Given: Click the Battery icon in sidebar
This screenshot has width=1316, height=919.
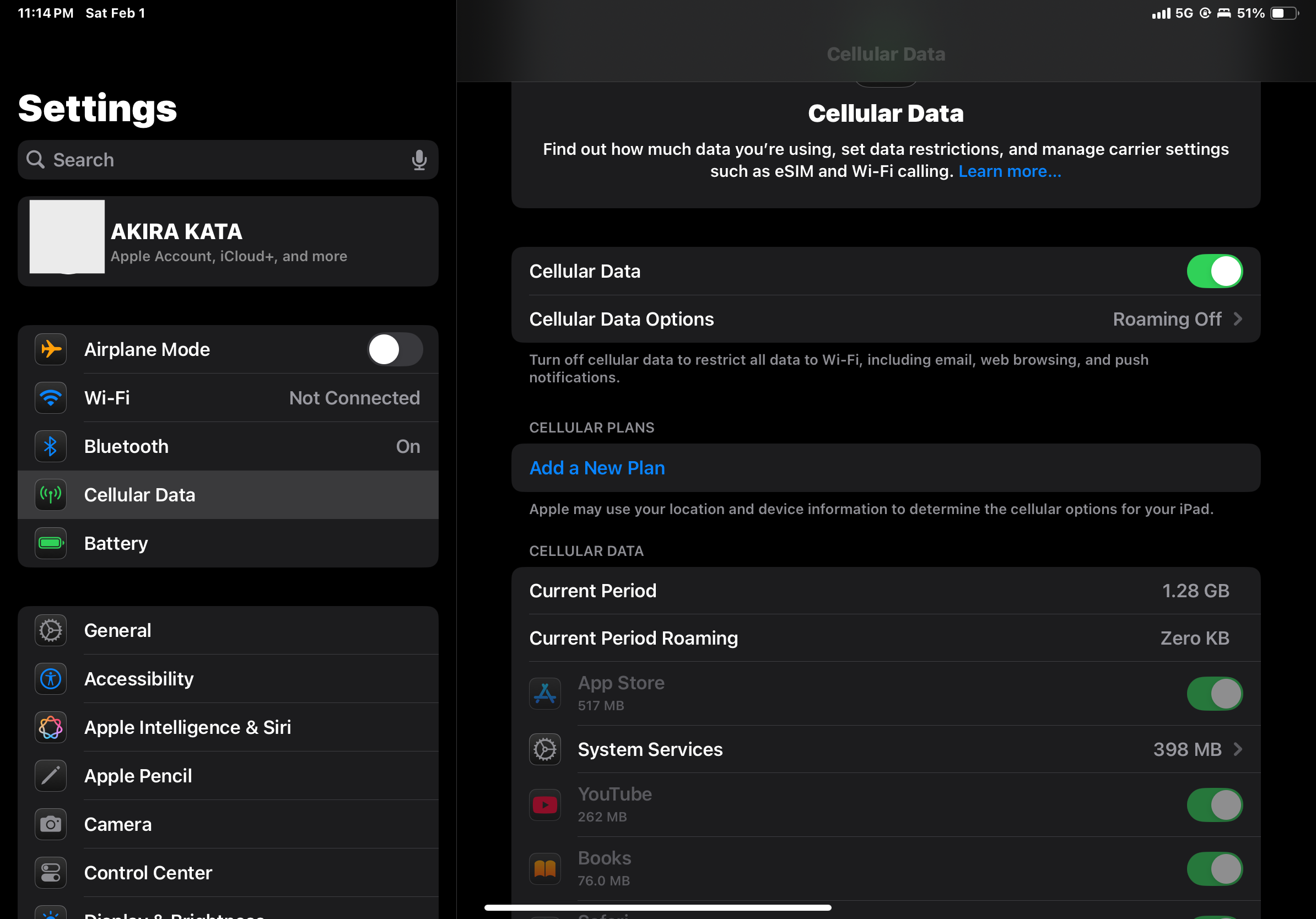Looking at the screenshot, I should 51,543.
